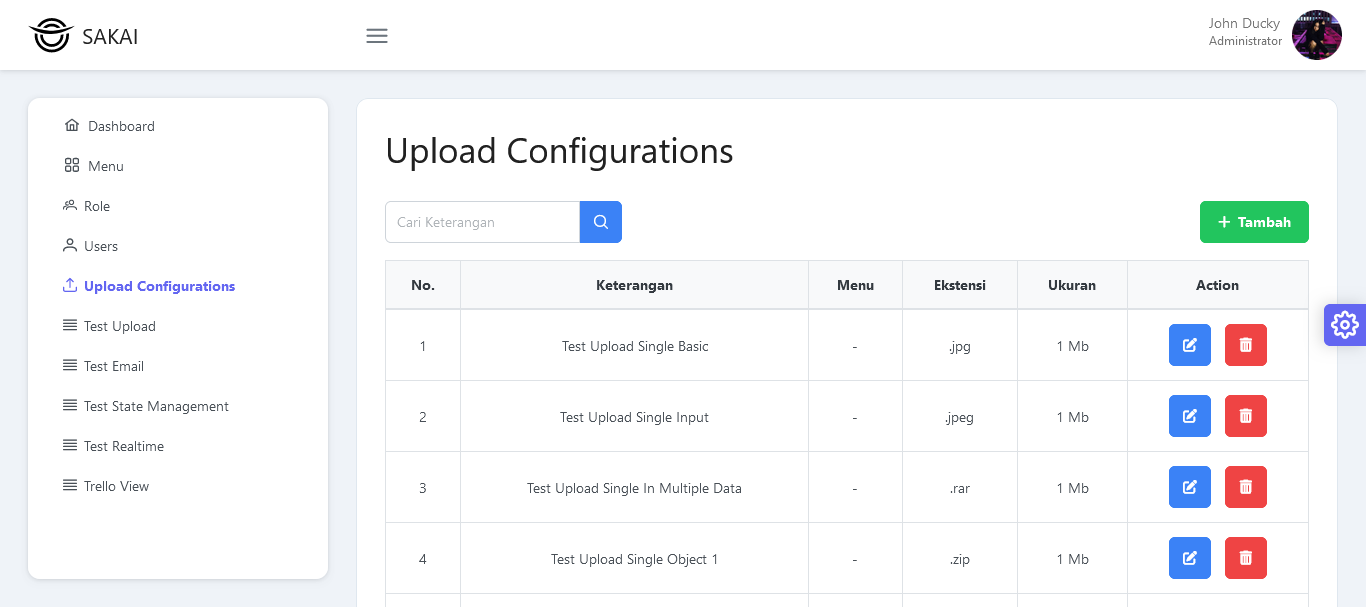Open the Users page
Screen dimensions: 1366x607
coord(178,246)
